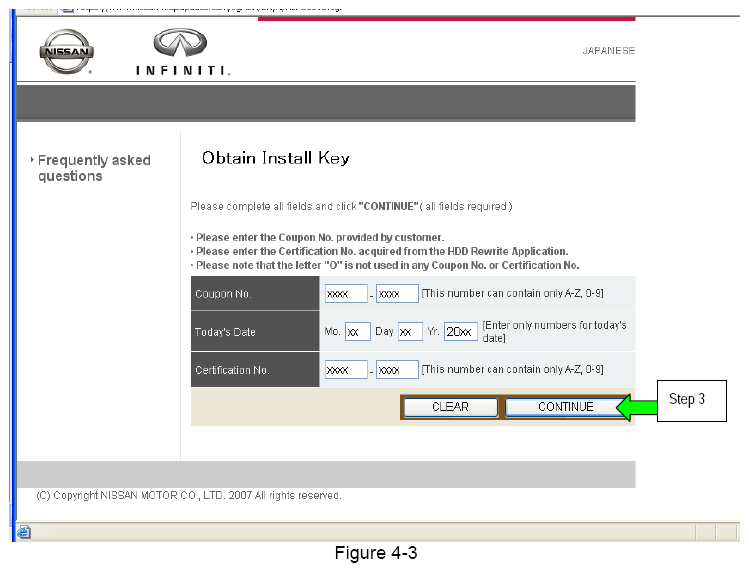Select the second Coupon No. field
The width and height of the screenshot is (749, 572).
pyautogui.click(x=397, y=294)
